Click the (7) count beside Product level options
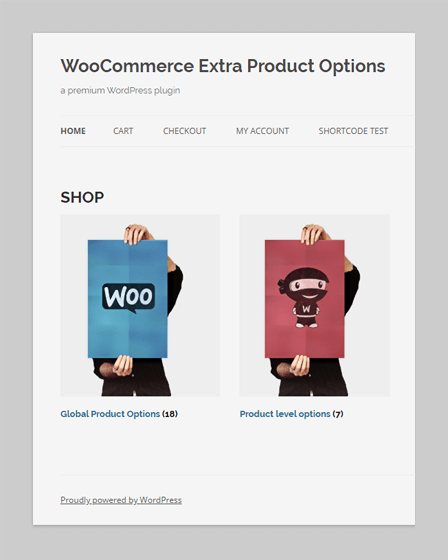The width and height of the screenshot is (448, 560). pyautogui.click(x=338, y=414)
